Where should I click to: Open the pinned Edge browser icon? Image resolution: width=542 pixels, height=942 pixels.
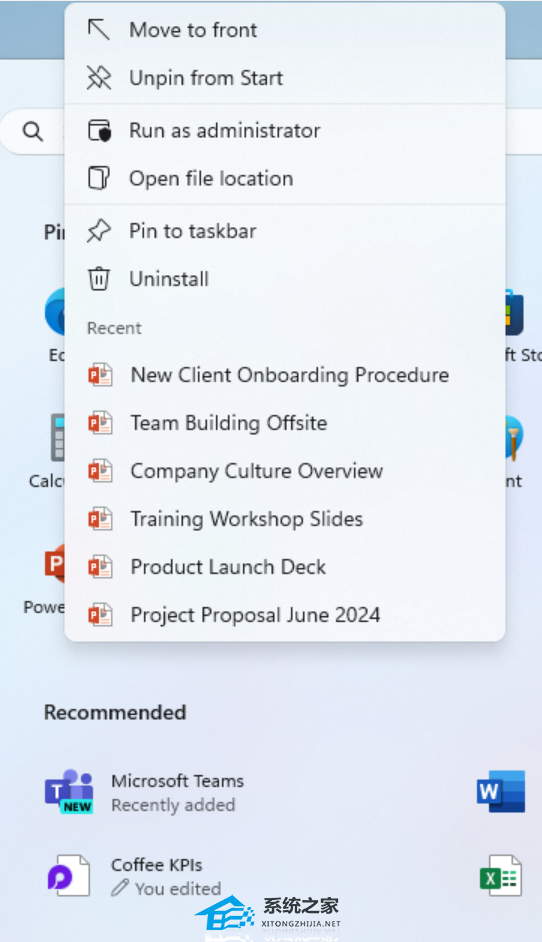(55, 311)
